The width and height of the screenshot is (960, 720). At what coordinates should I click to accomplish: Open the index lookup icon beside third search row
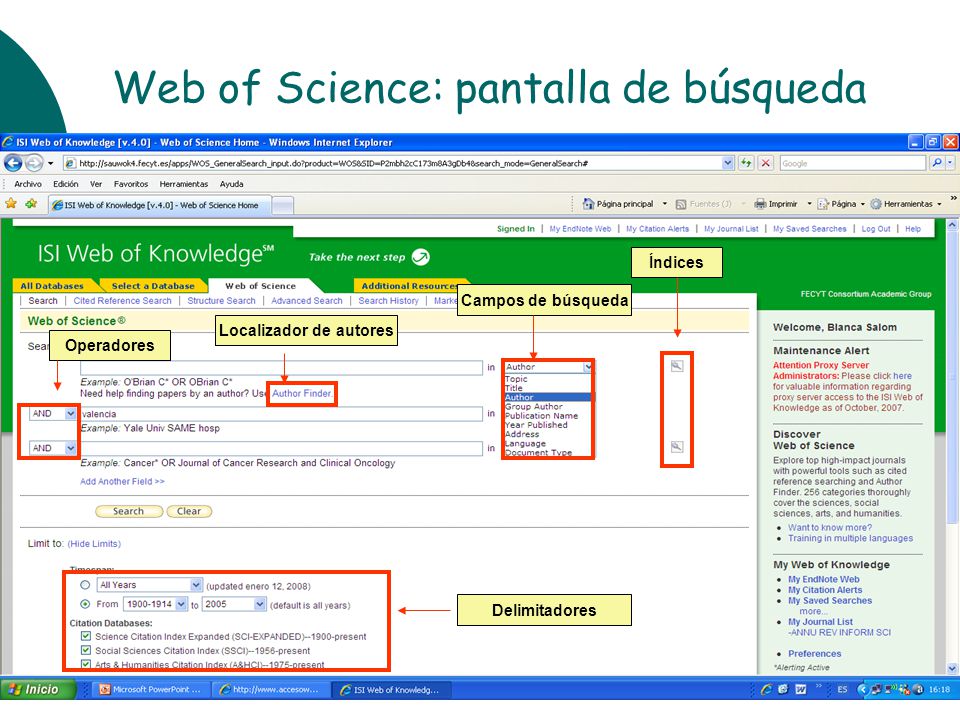(677, 447)
